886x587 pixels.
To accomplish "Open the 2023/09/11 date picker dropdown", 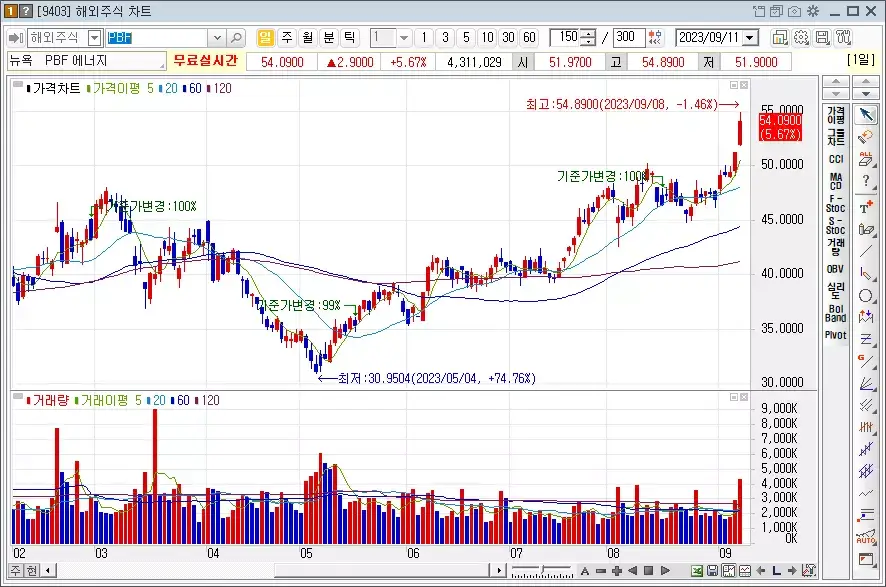I will coord(750,38).
